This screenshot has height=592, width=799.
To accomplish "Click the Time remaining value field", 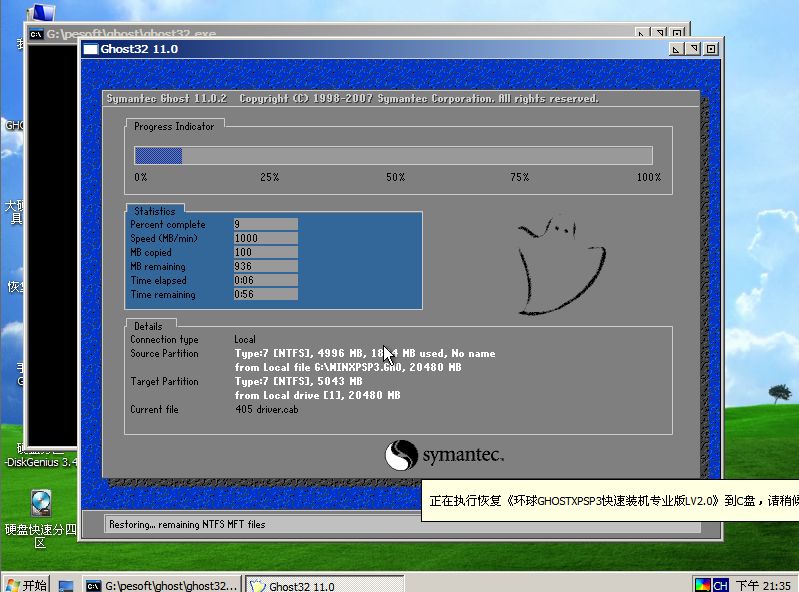I will (x=264, y=294).
